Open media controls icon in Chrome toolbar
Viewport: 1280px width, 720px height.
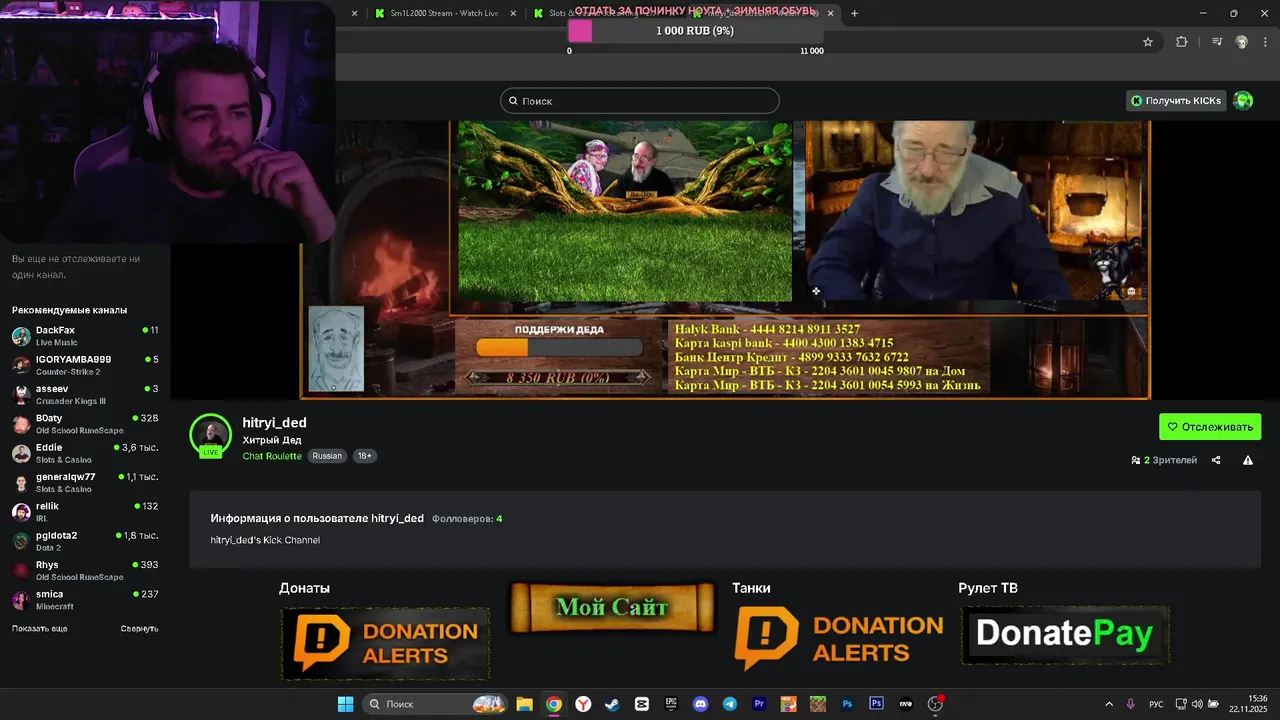pyautogui.click(x=1217, y=42)
